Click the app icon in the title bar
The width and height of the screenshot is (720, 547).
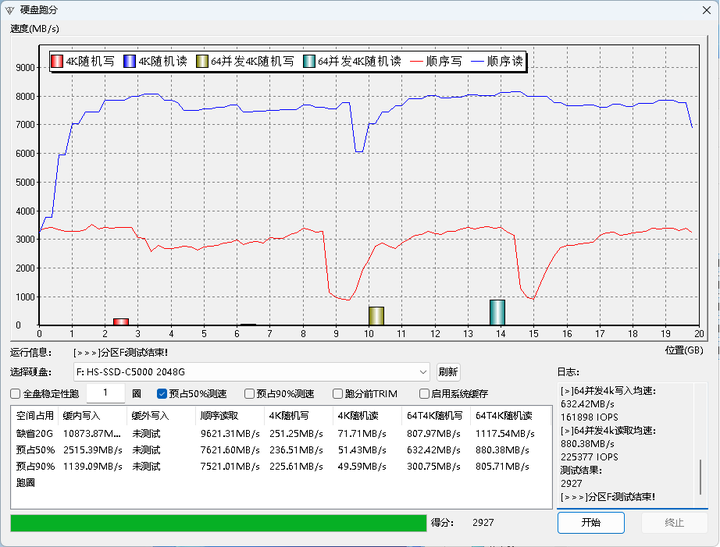click(x=10, y=9)
